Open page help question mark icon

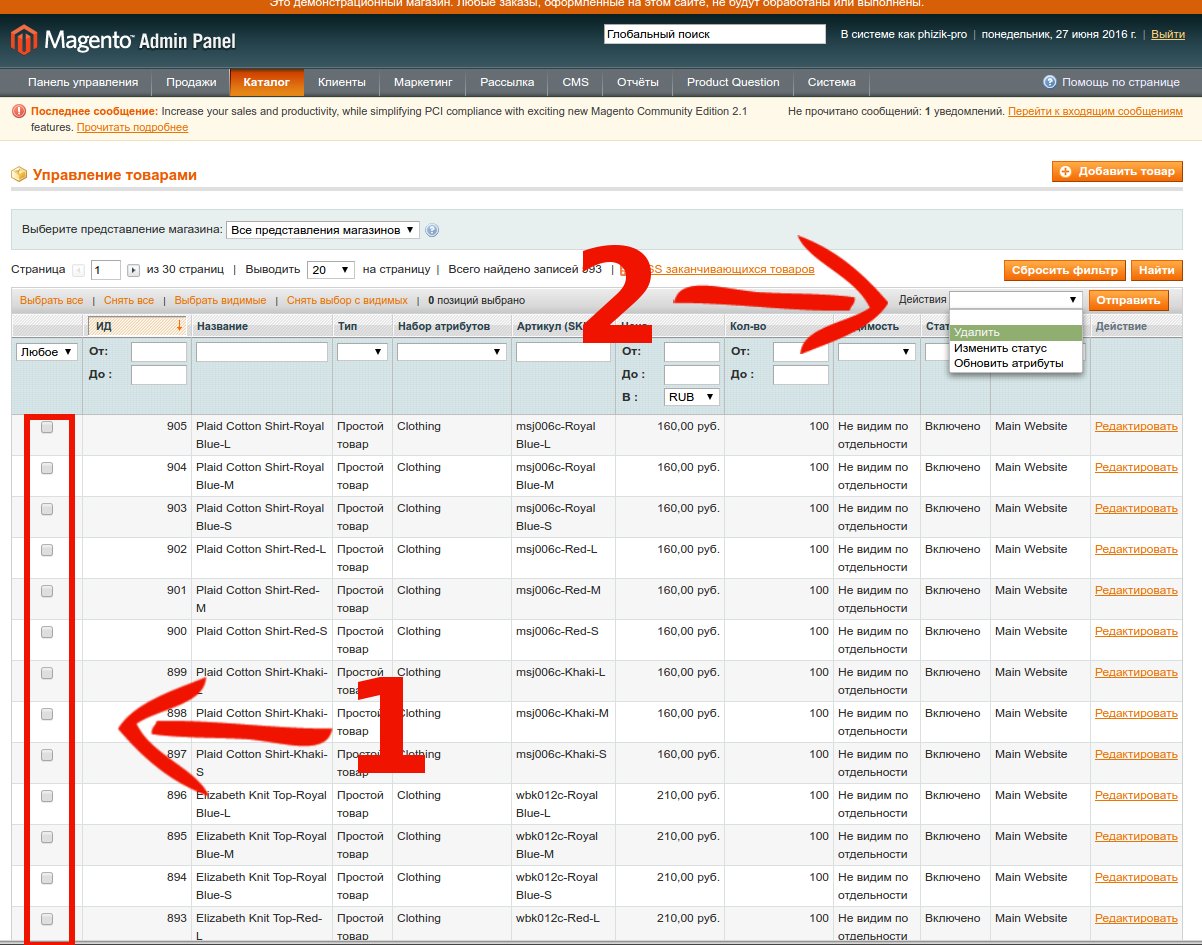[1049, 82]
